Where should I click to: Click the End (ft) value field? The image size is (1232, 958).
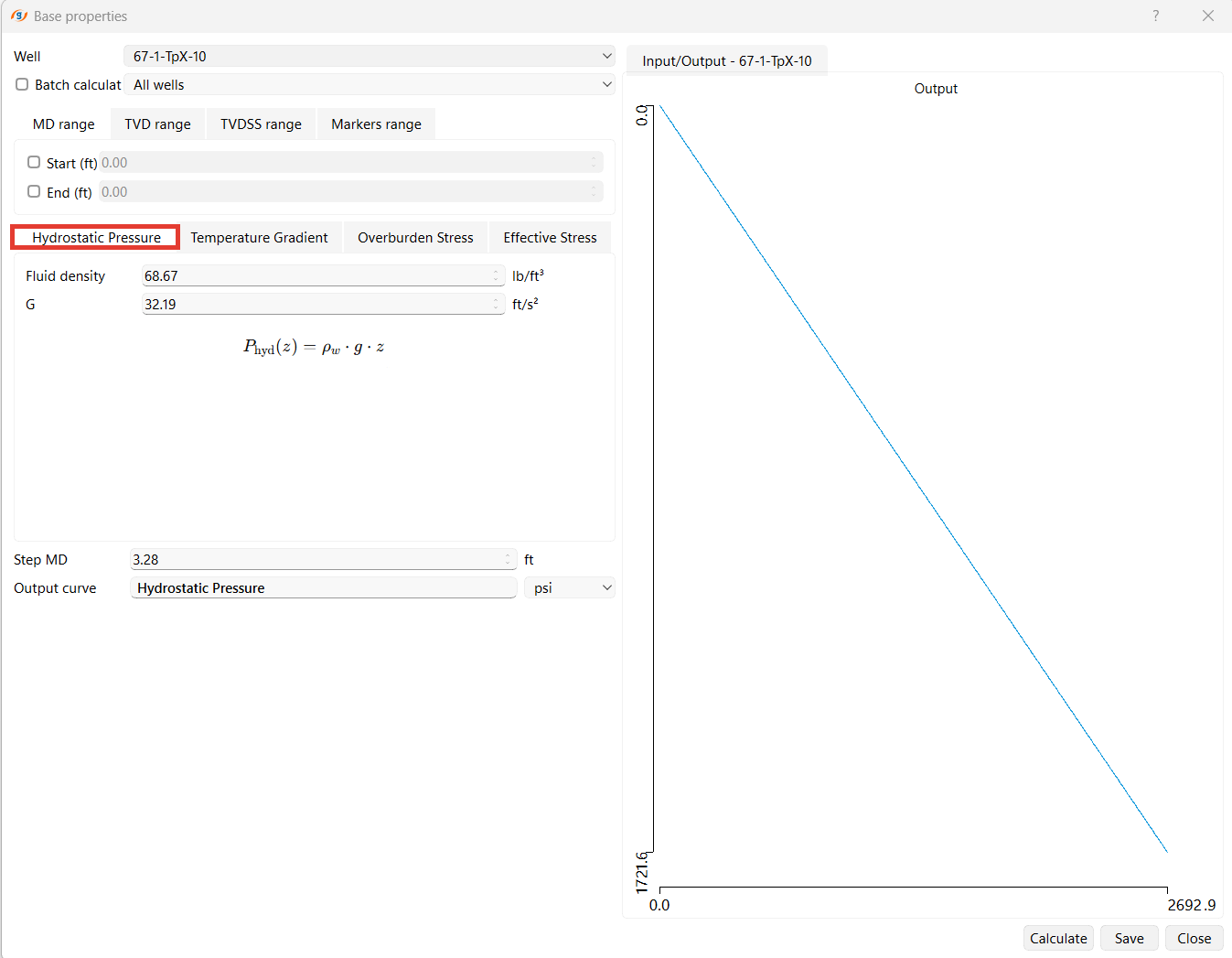351,191
